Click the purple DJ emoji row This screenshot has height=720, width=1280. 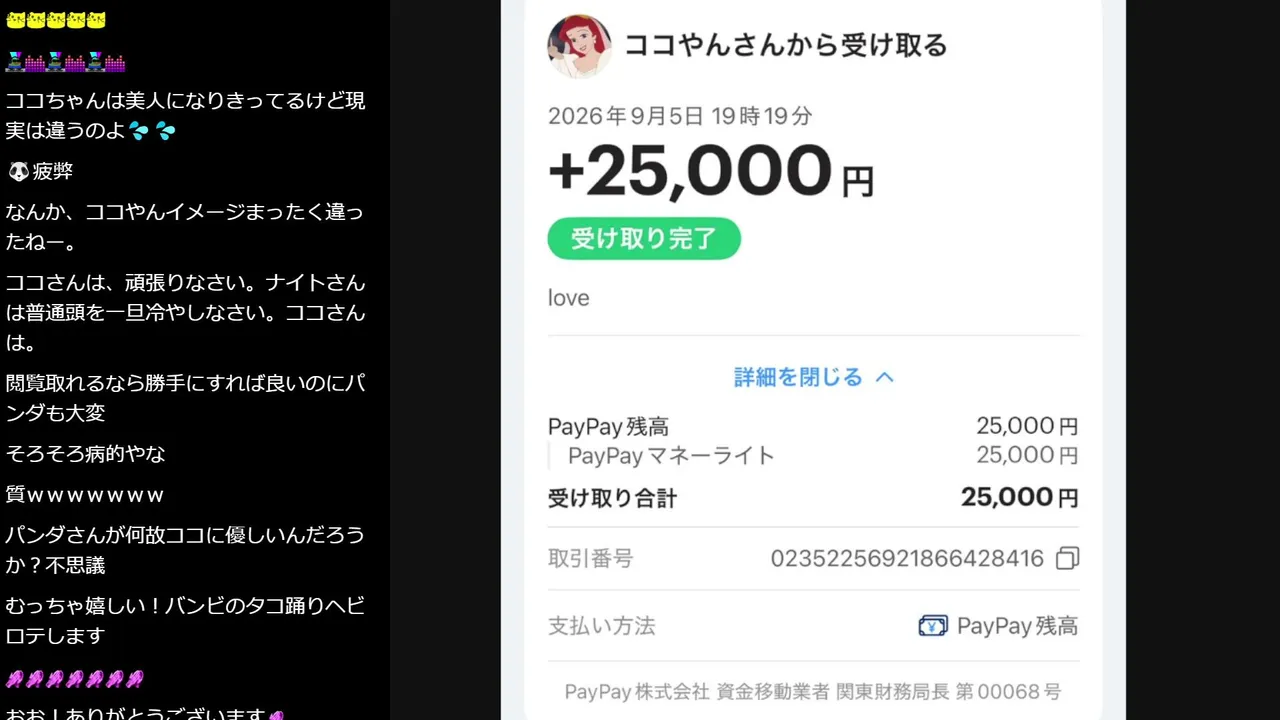(65, 61)
